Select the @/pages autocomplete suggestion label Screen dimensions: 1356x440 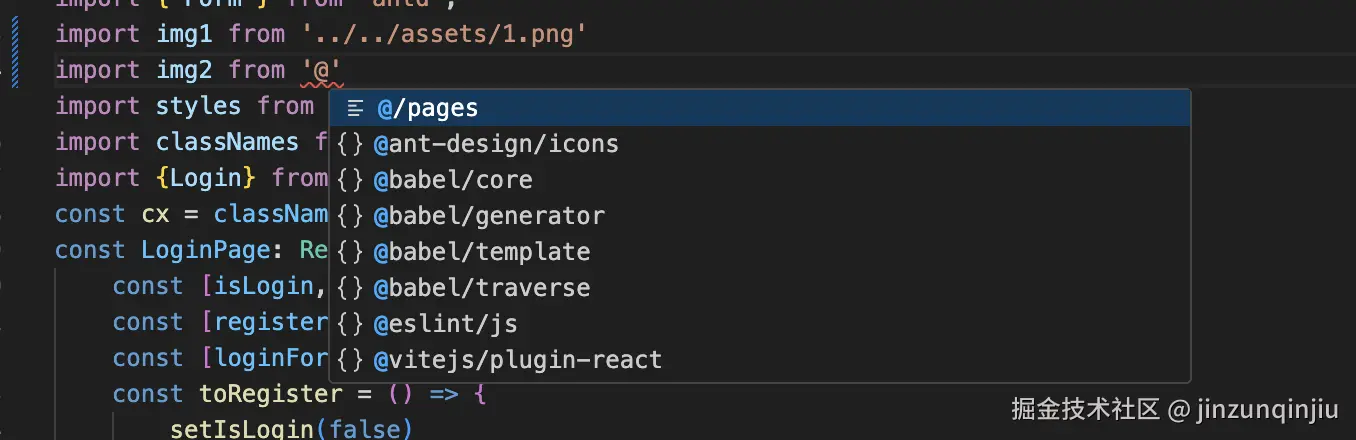point(427,108)
